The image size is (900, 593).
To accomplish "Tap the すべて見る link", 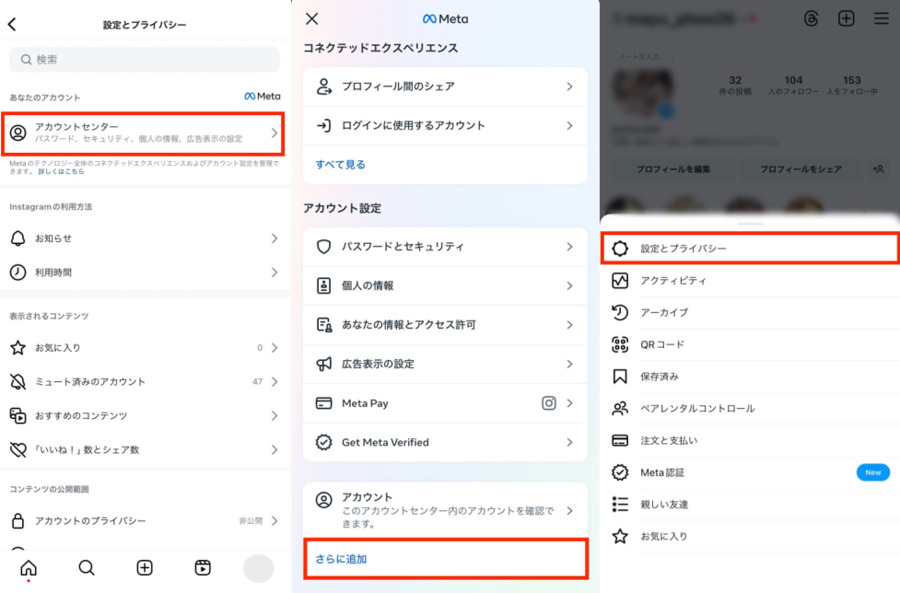I will tap(341, 164).
